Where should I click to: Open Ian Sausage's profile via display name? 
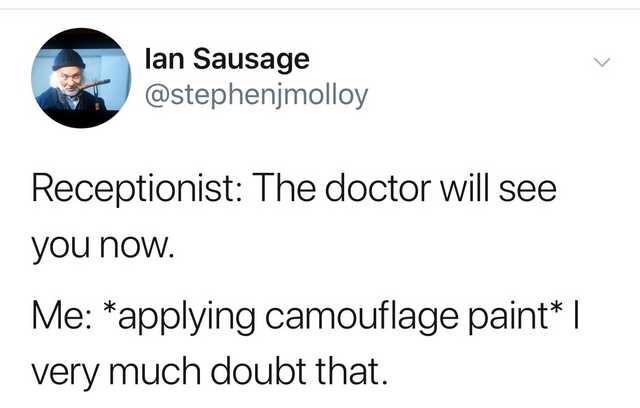click(227, 60)
